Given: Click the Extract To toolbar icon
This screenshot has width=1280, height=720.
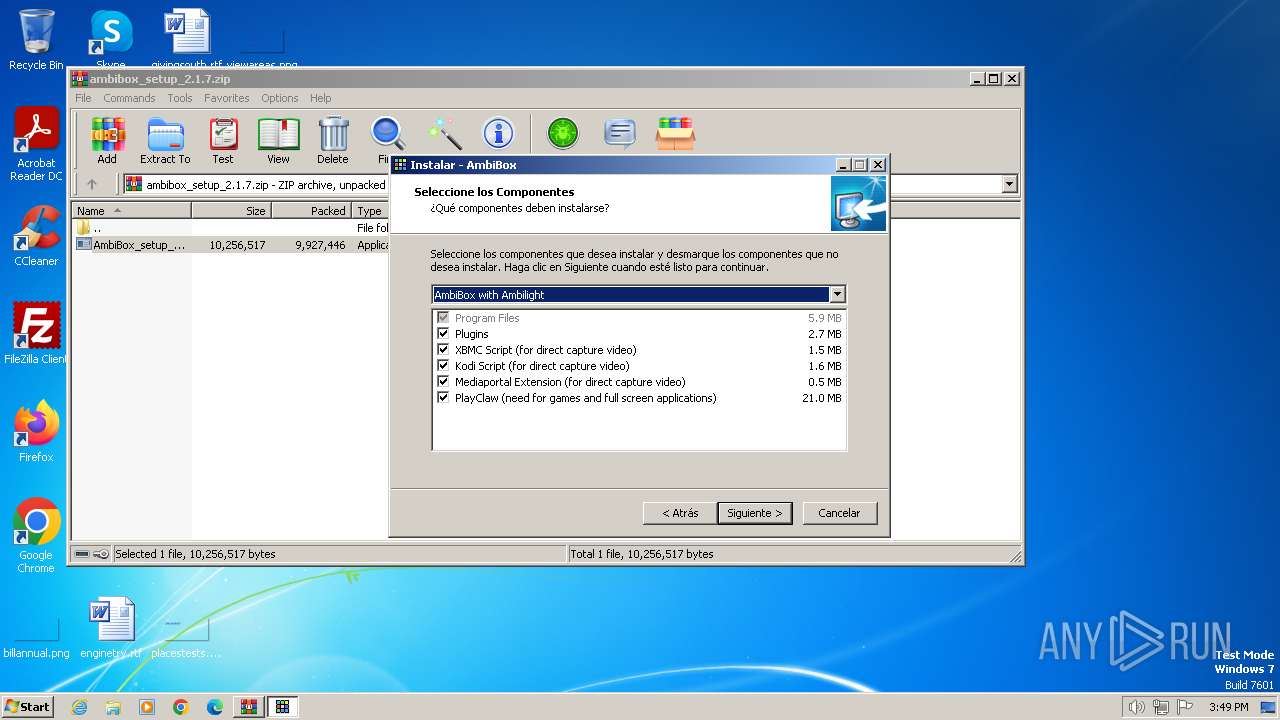Looking at the screenshot, I should click(x=165, y=141).
